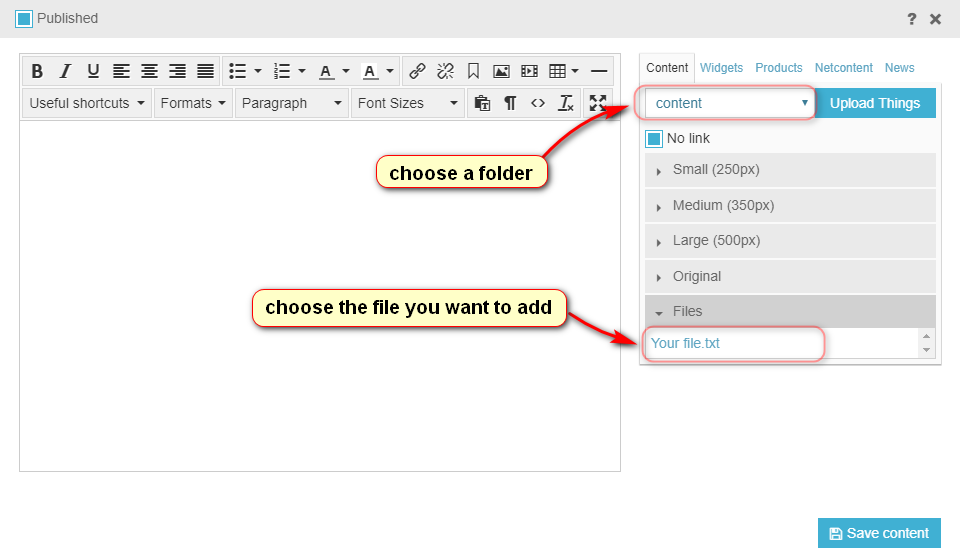
Task: Insert a numbered list
Action: [x=282, y=71]
